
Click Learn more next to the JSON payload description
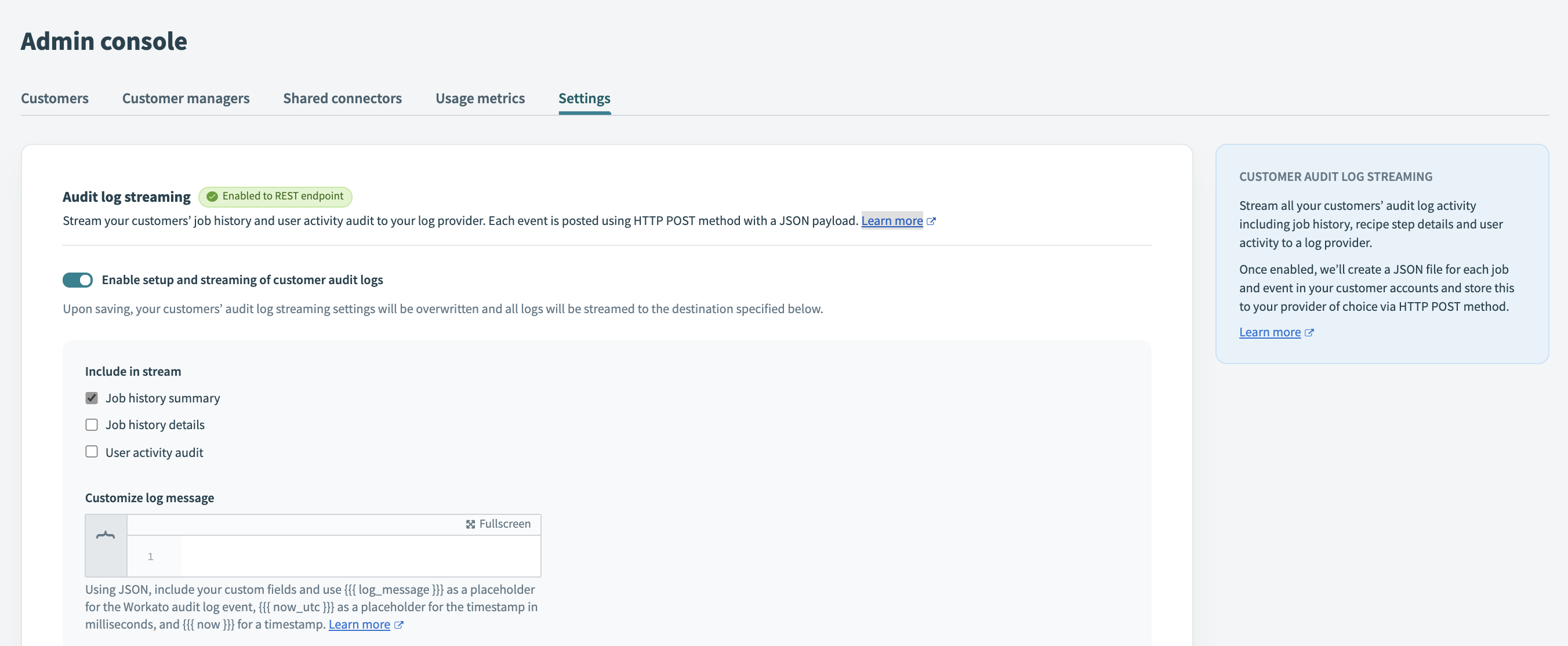click(892, 220)
